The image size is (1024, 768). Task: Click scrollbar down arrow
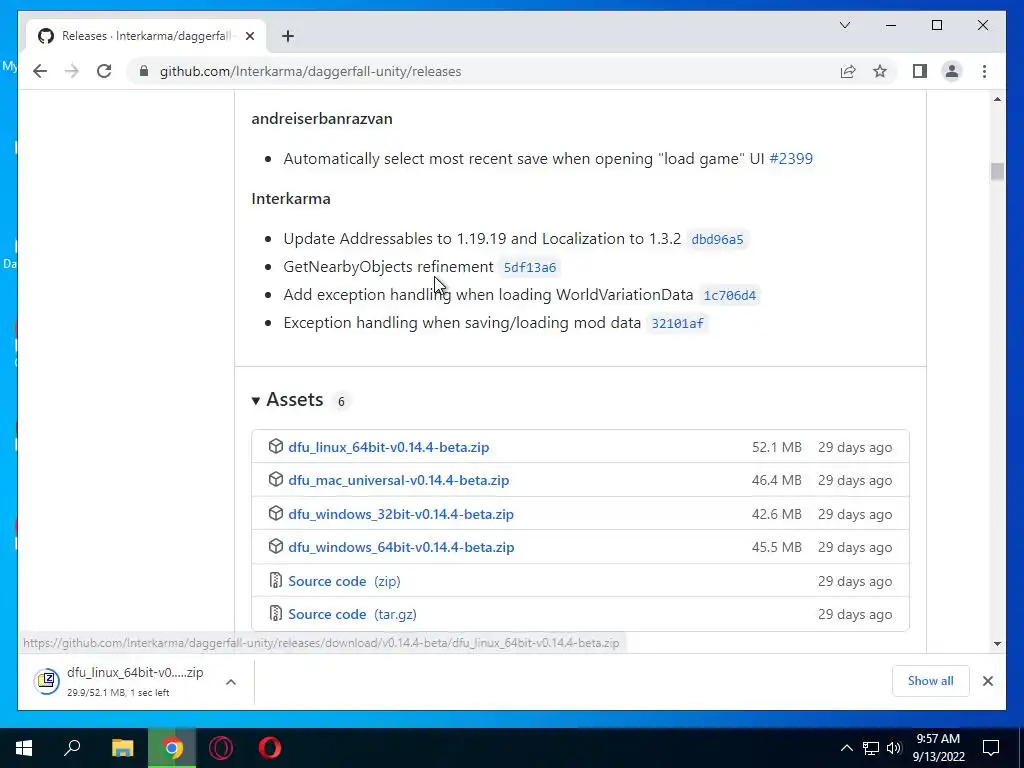(997, 644)
